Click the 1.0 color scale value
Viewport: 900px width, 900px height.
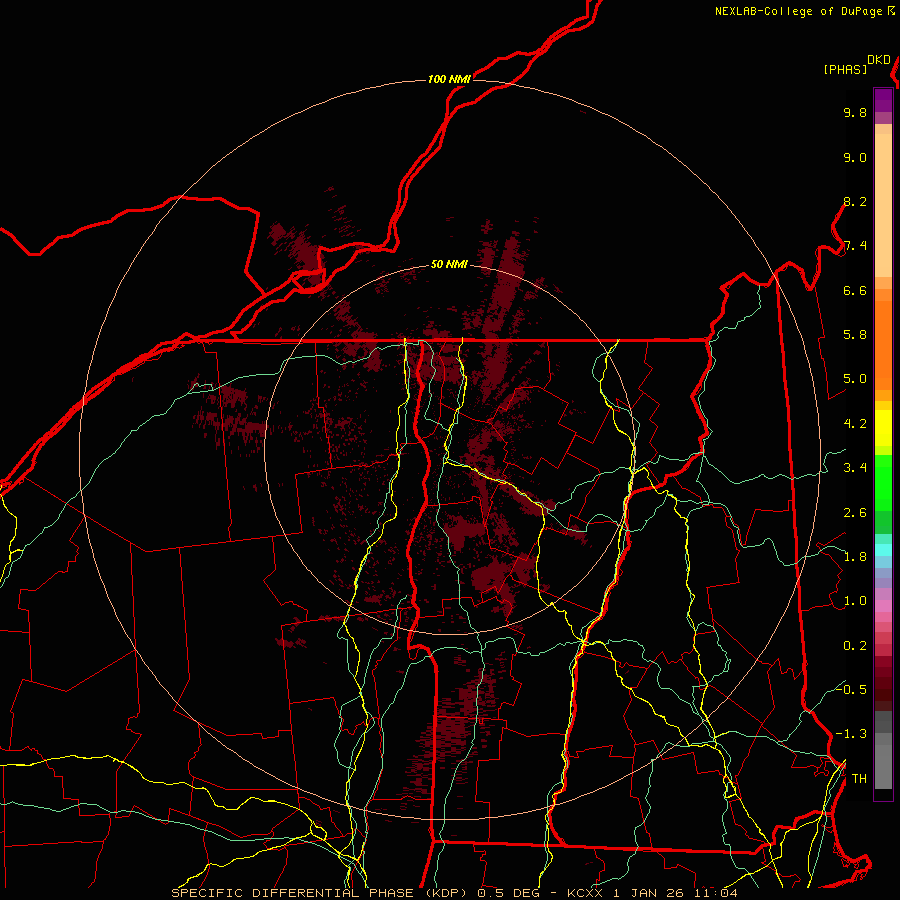click(855, 602)
